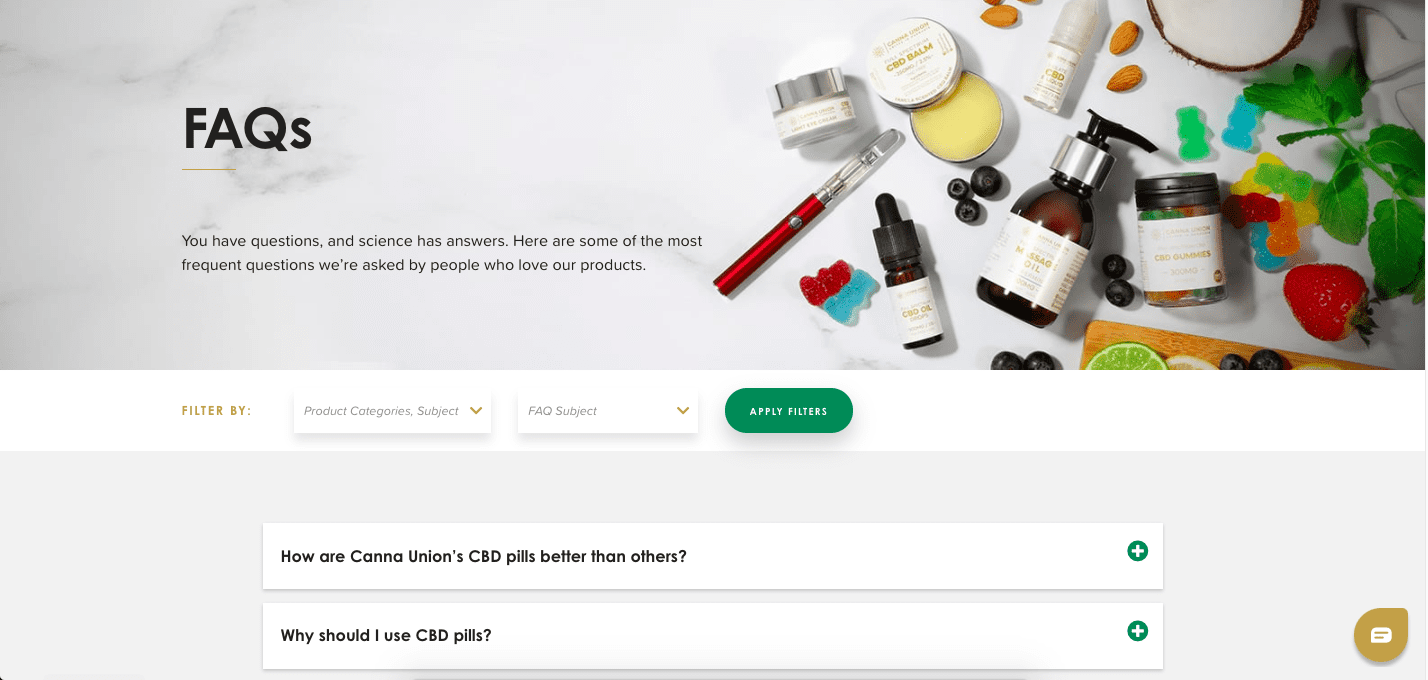Select the Product Categories, Subject combo box
Screen dimensions: 1428x680
[392, 411]
